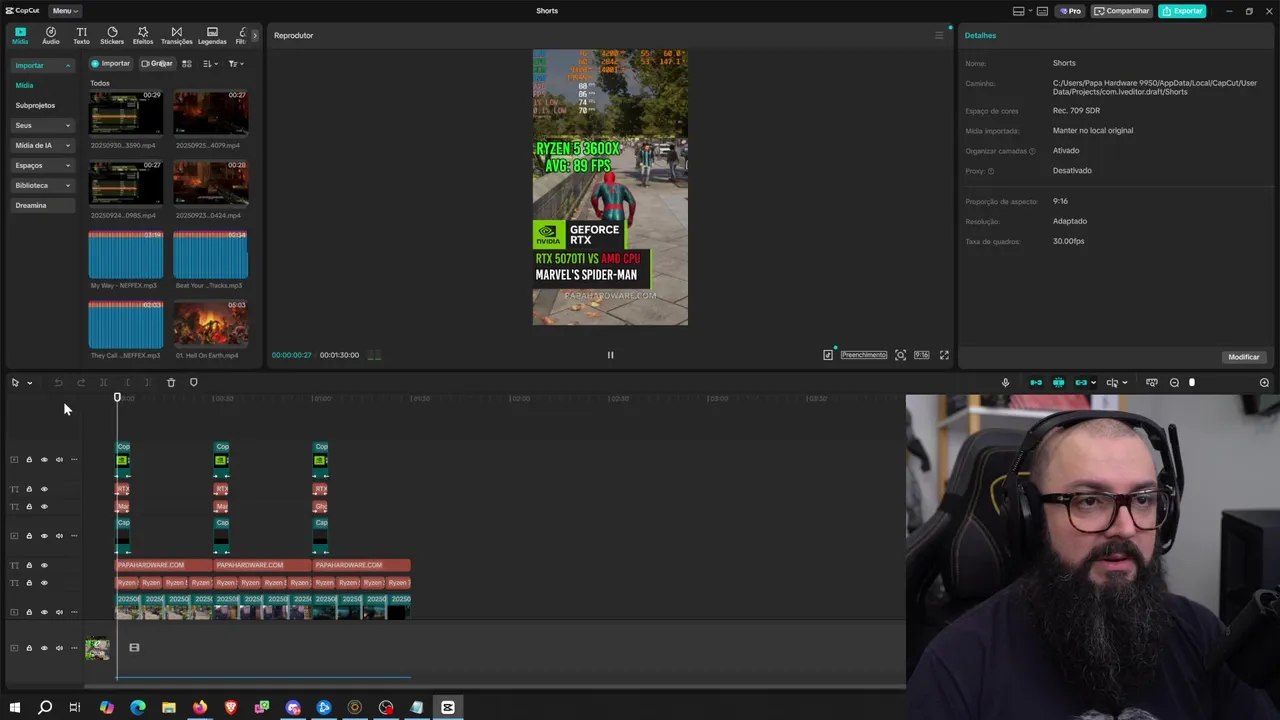This screenshot has width=1280, height=720.
Task: Open the player panel options menu
Action: tap(939, 35)
